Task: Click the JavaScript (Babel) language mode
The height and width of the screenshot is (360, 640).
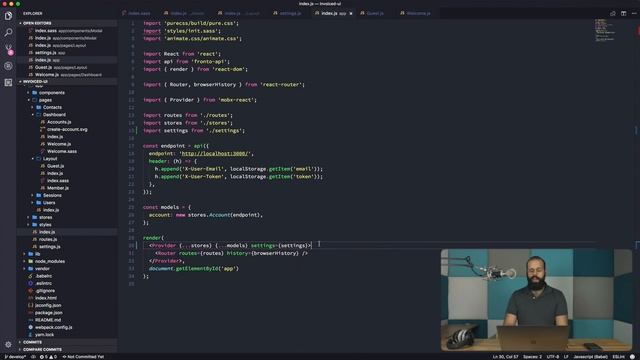Action: tap(590, 357)
